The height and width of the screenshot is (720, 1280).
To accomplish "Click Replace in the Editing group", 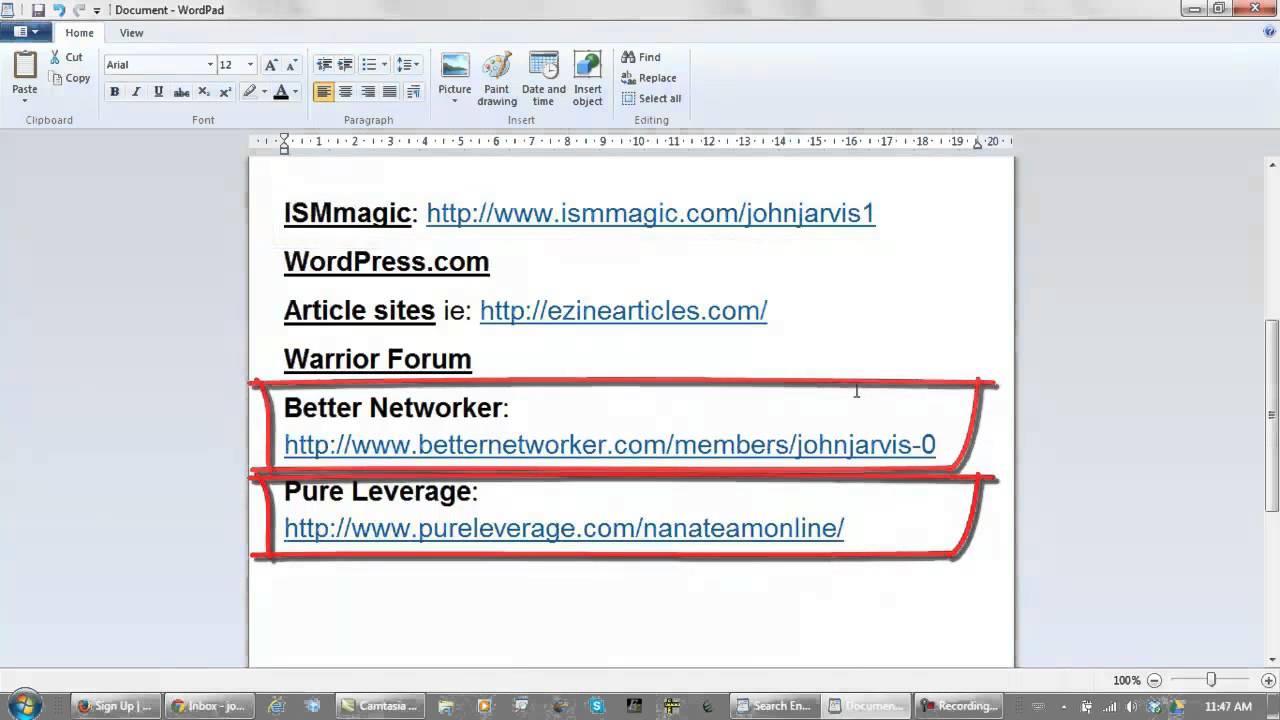I will pyautogui.click(x=649, y=78).
